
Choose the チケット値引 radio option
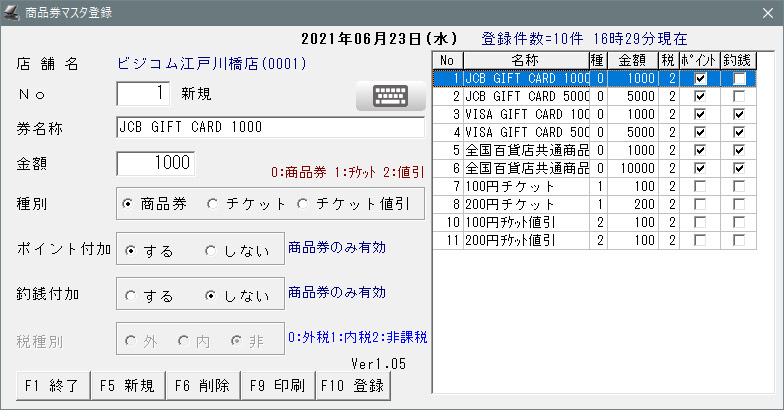[x=303, y=203]
